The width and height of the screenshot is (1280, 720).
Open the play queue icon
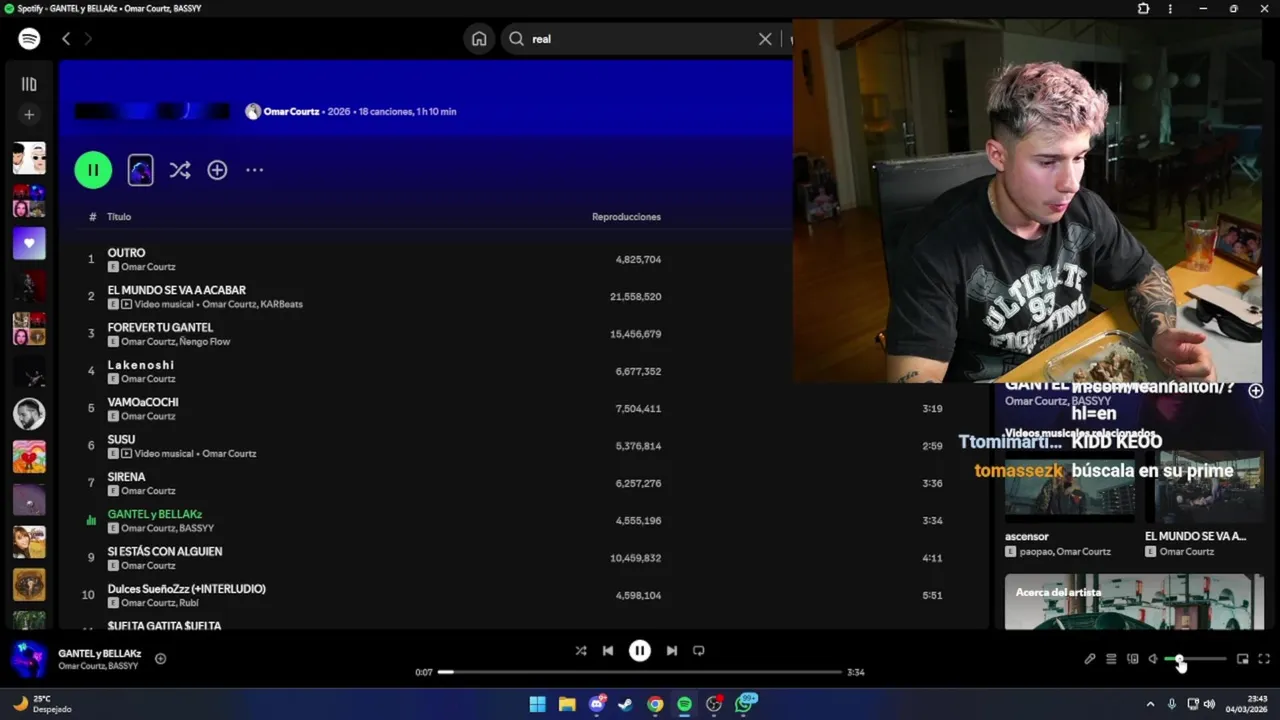(x=1111, y=659)
